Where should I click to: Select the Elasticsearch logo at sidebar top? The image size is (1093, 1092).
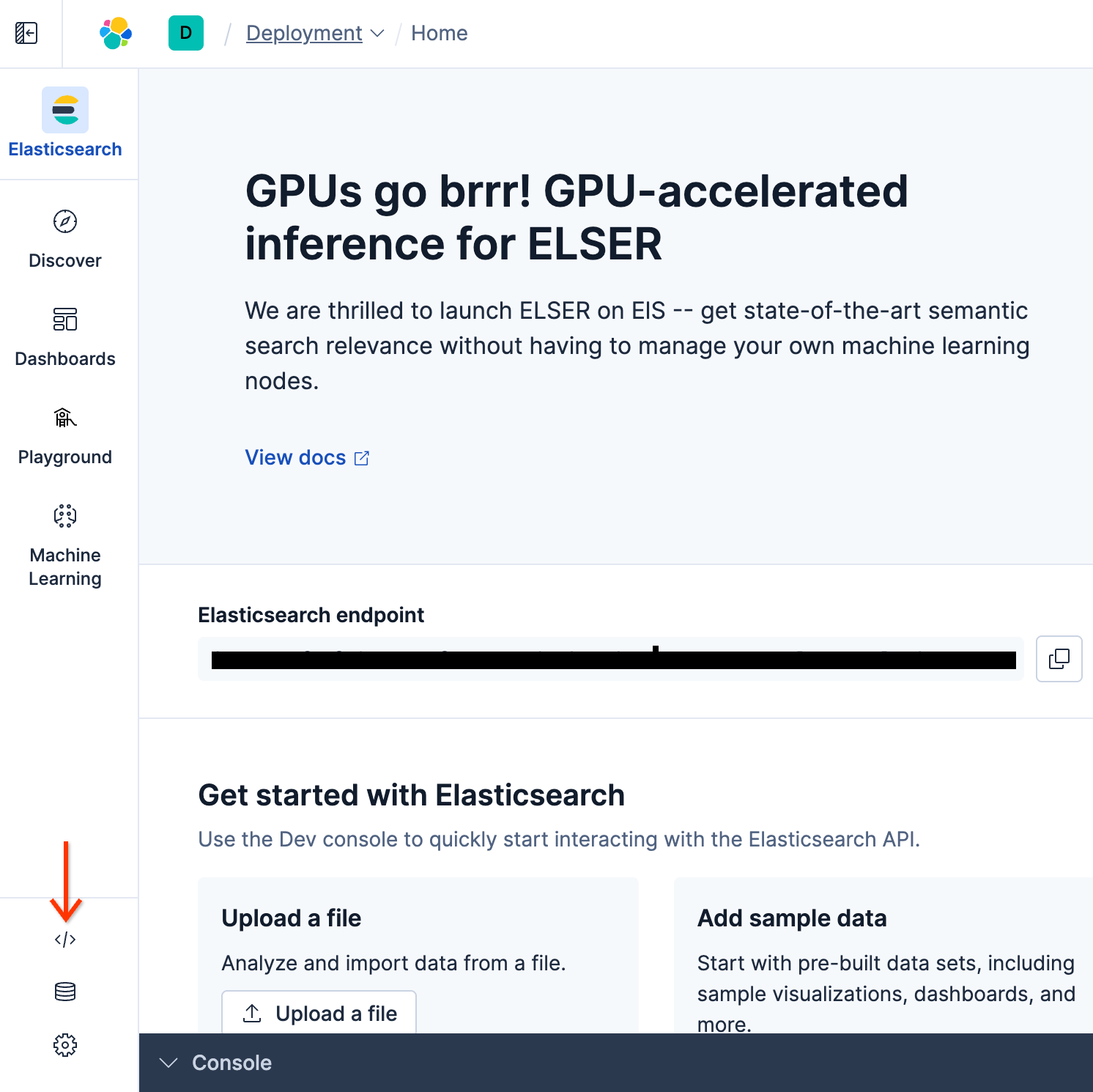tap(65, 110)
